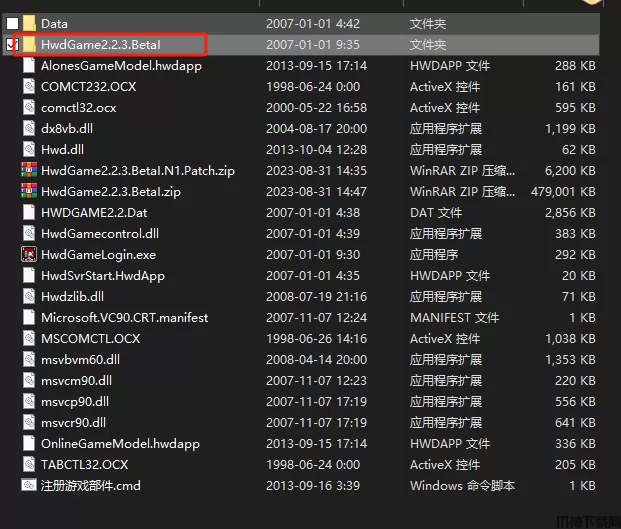Click the WinRAR icon of HwdGame2.2.3.BetaI.N1.Patch.zip
Viewport: 621px width, 529px height.
[29, 170]
